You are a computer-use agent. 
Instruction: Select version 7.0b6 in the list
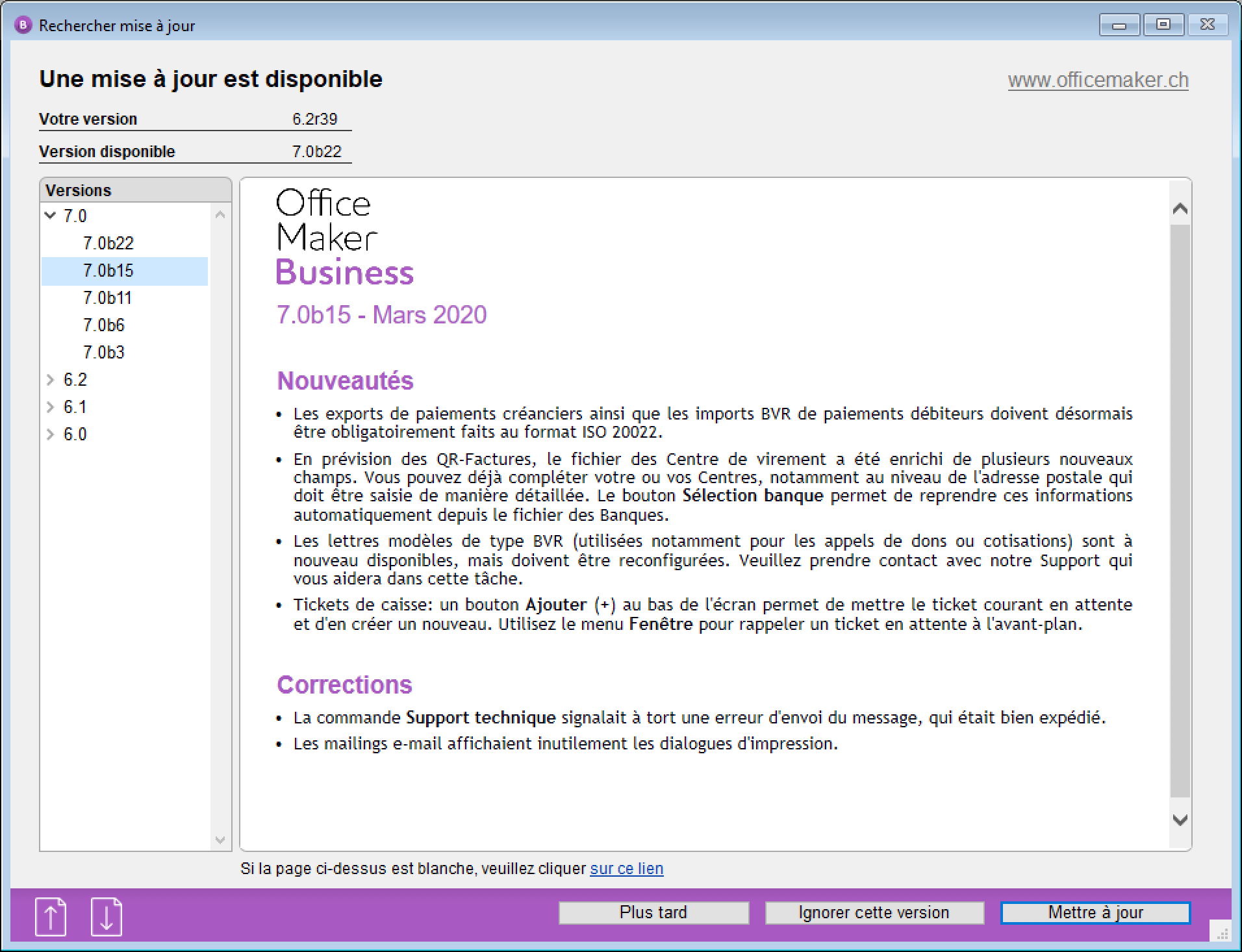click(103, 325)
